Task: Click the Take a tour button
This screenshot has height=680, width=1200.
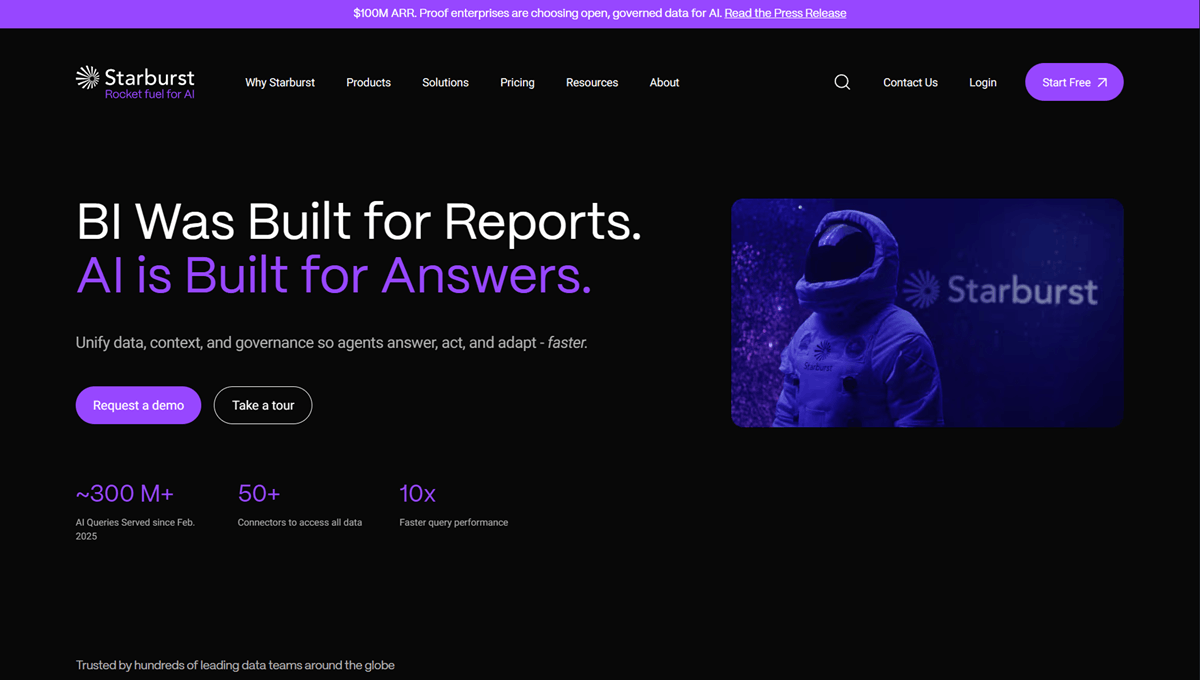Action: 263,405
